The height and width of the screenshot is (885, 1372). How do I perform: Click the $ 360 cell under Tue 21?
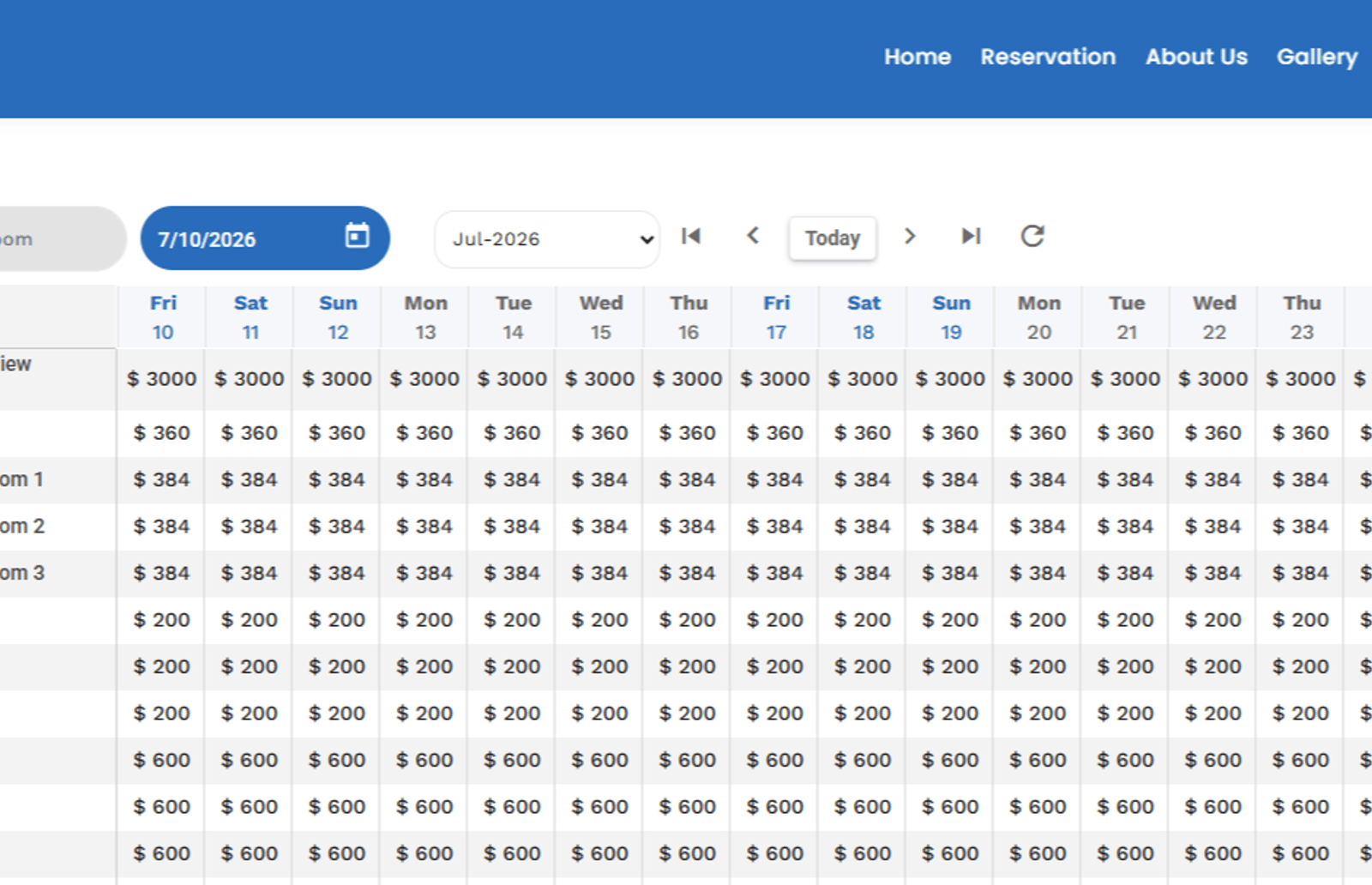[x=1126, y=433]
